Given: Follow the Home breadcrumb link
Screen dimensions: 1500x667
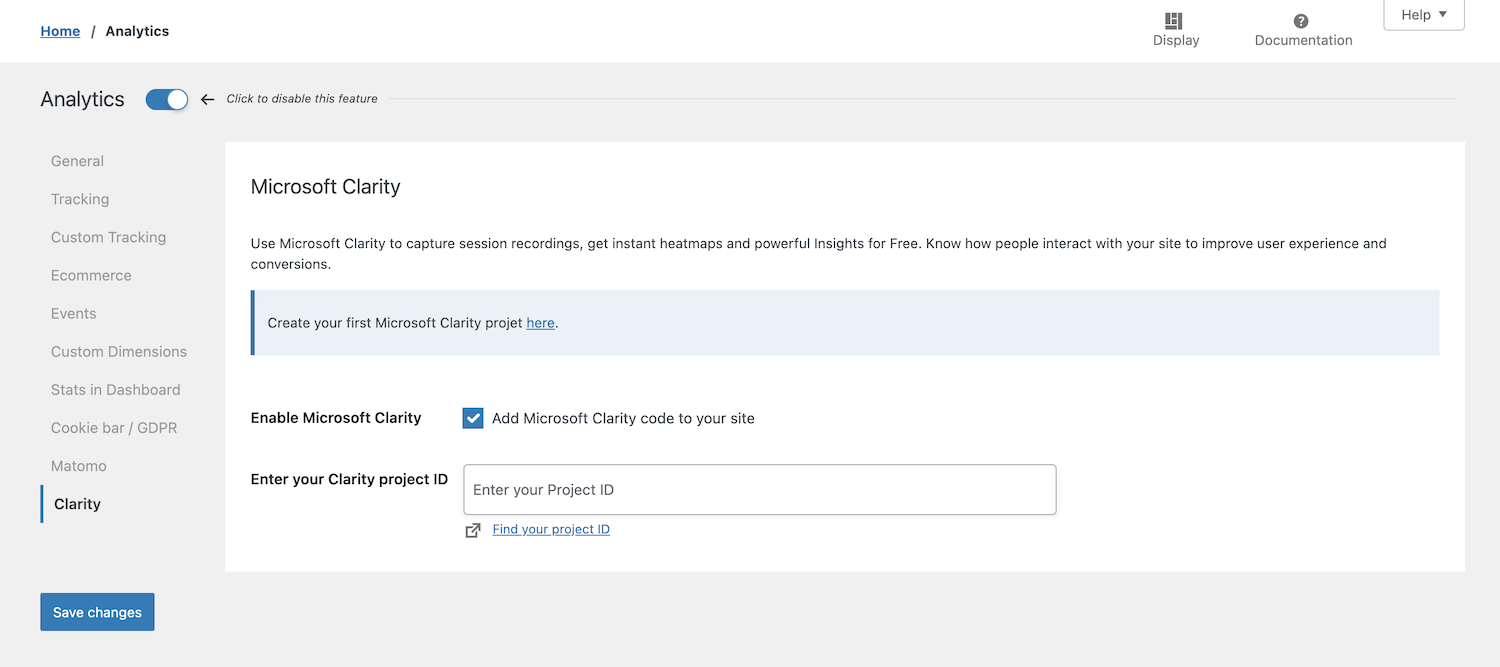Looking at the screenshot, I should (x=60, y=31).
